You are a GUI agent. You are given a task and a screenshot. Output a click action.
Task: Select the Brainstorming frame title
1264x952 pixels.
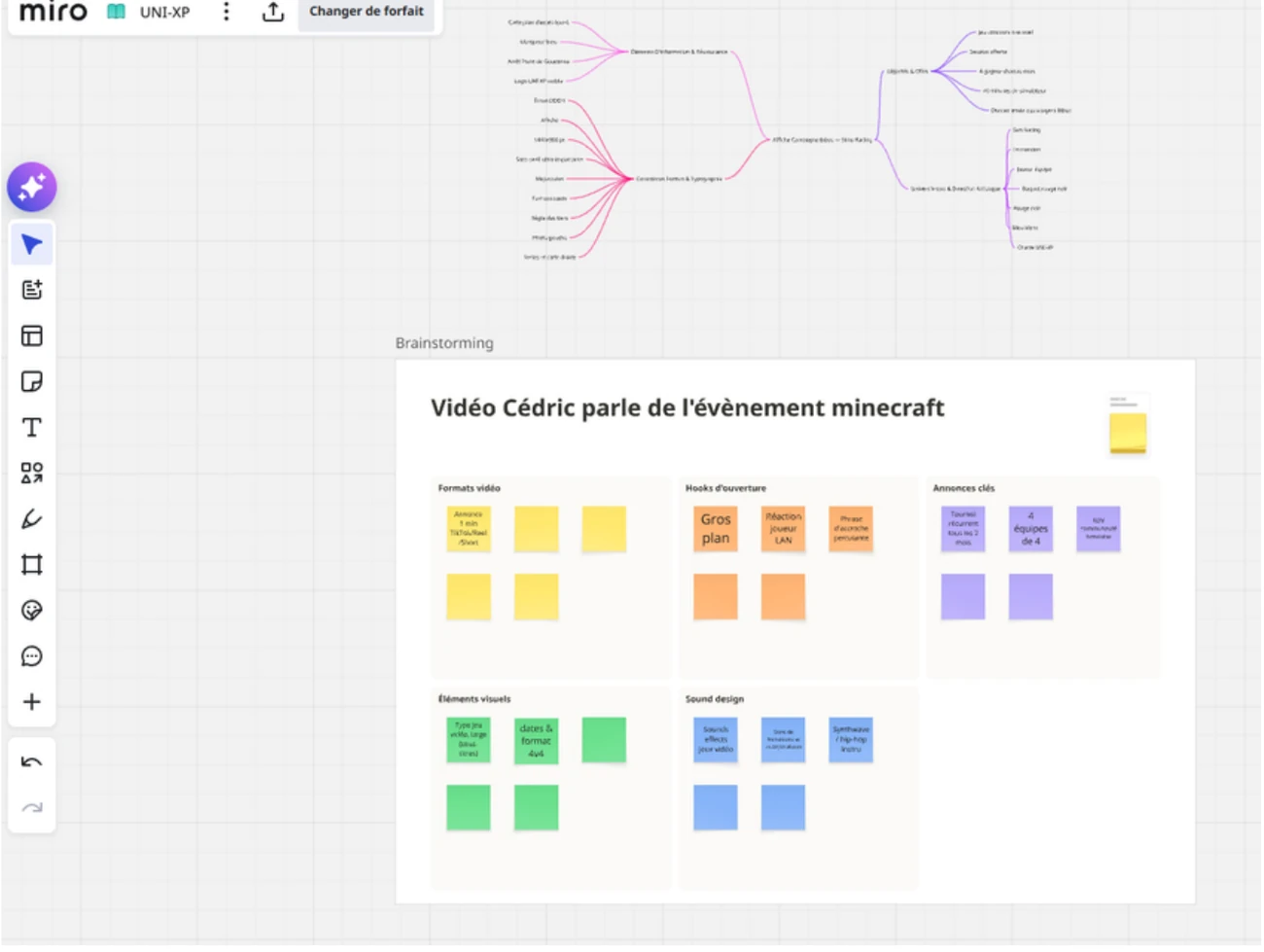[x=444, y=343]
